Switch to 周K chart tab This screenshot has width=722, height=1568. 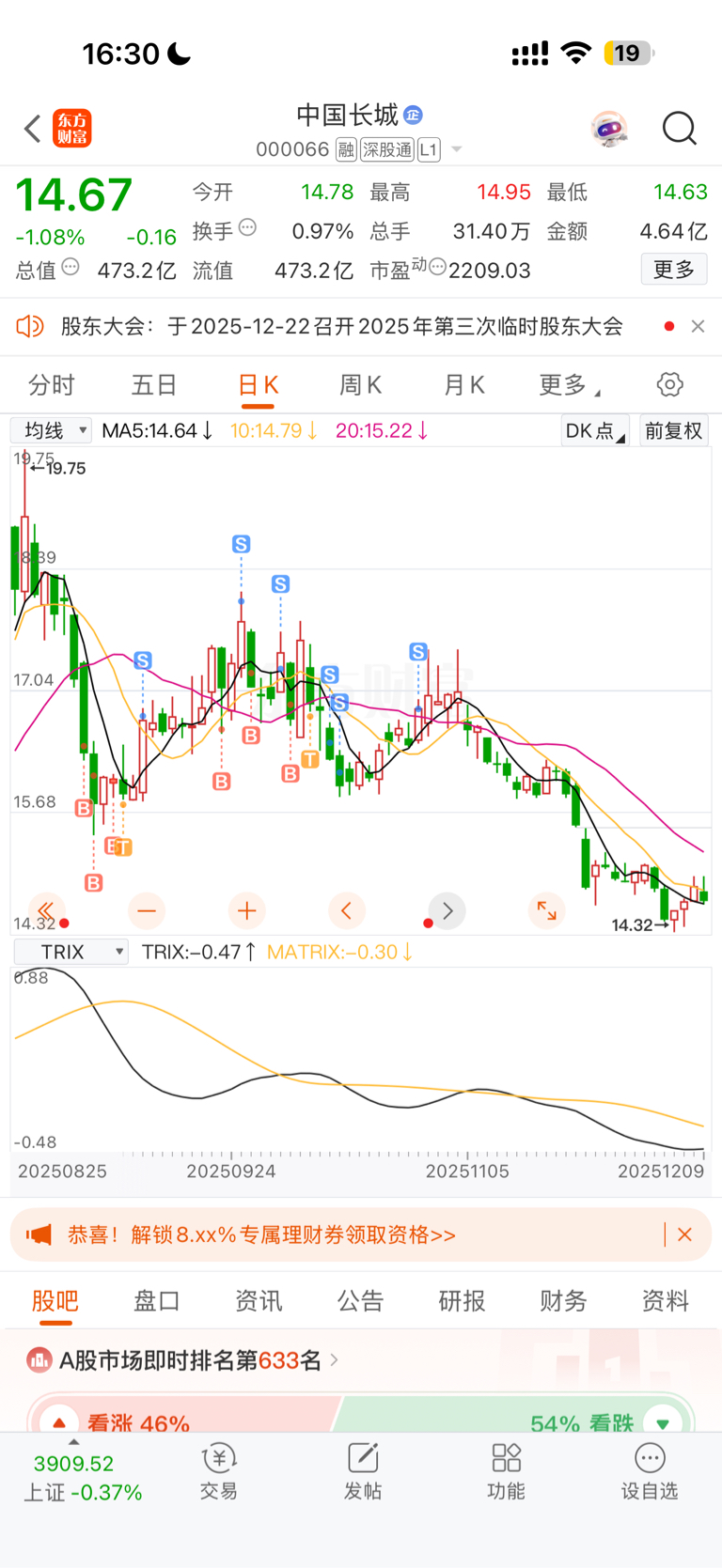(360, 385)
